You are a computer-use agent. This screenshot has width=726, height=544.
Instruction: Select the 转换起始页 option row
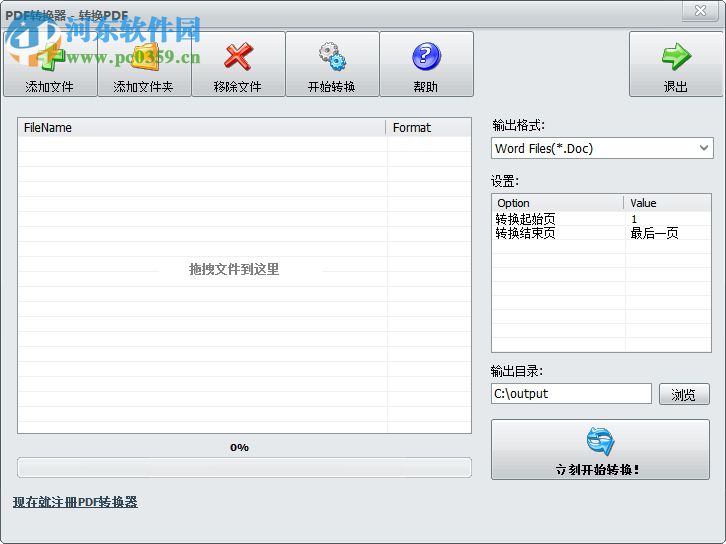pos(601,219)
